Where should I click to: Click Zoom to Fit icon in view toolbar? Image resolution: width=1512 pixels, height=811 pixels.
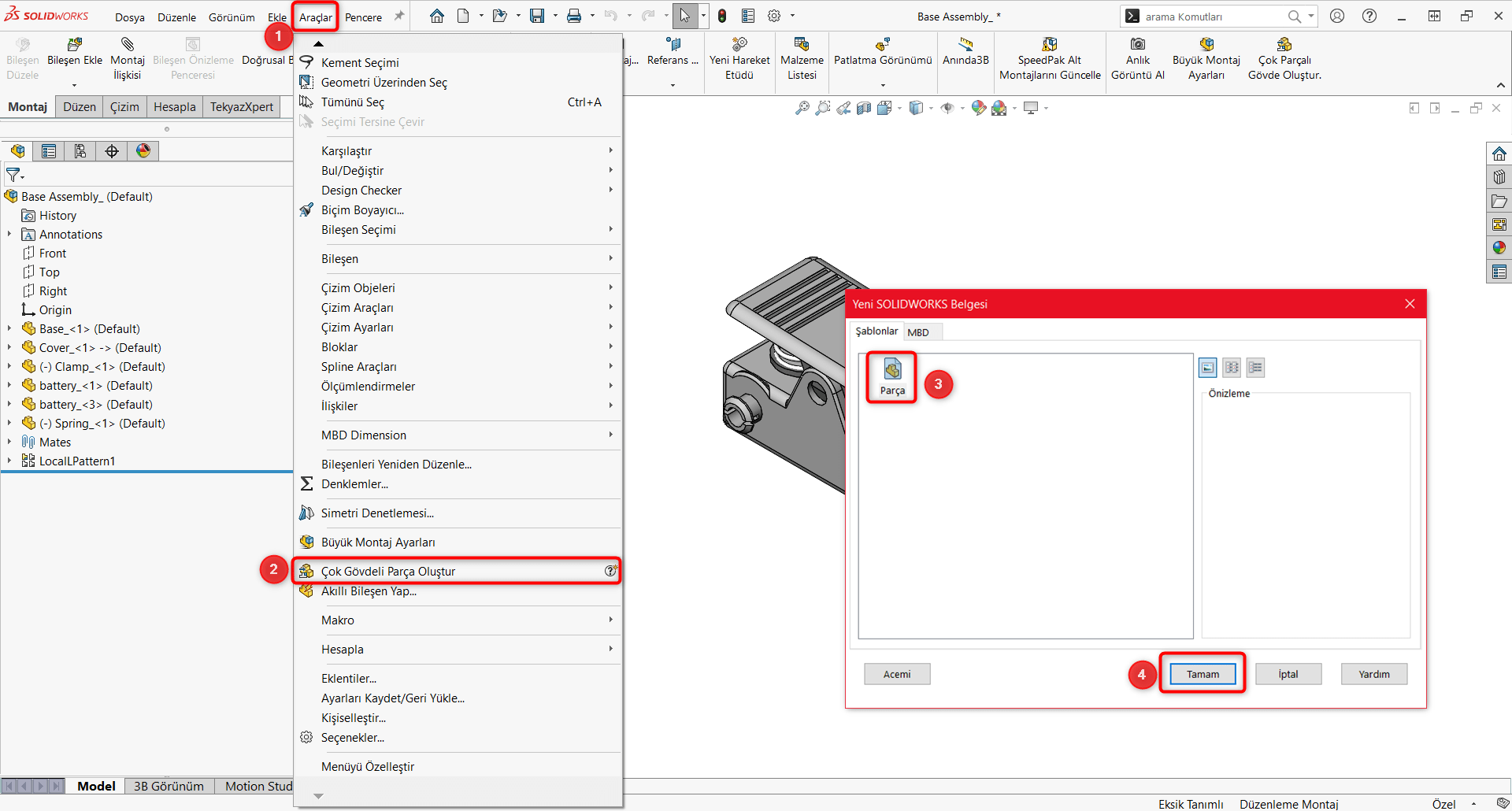click(x=802, y=108)
